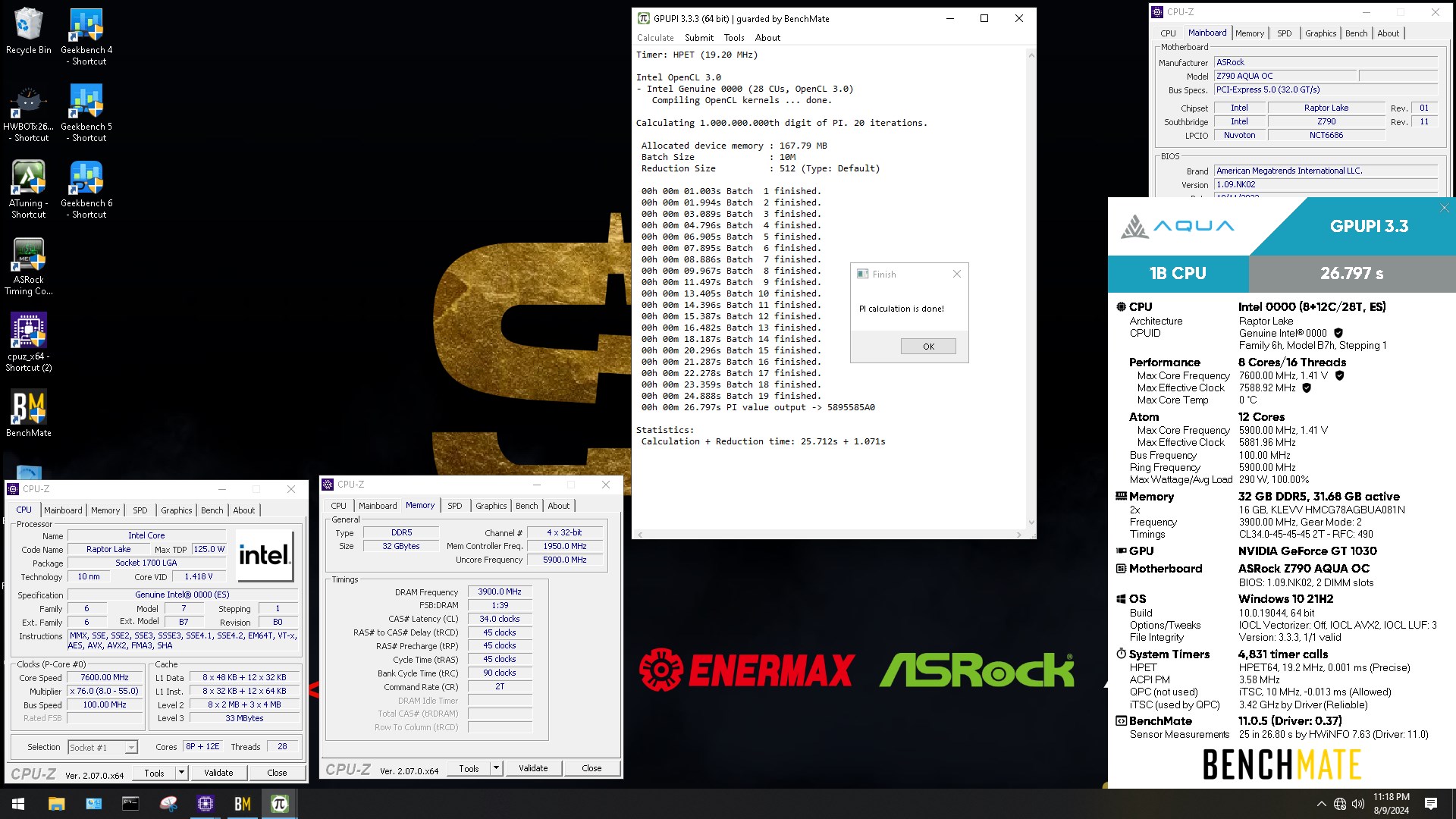Click the Genuine Intel 0000 (ES) specification
Screen dimensions: 1456x819
point(182,595)
